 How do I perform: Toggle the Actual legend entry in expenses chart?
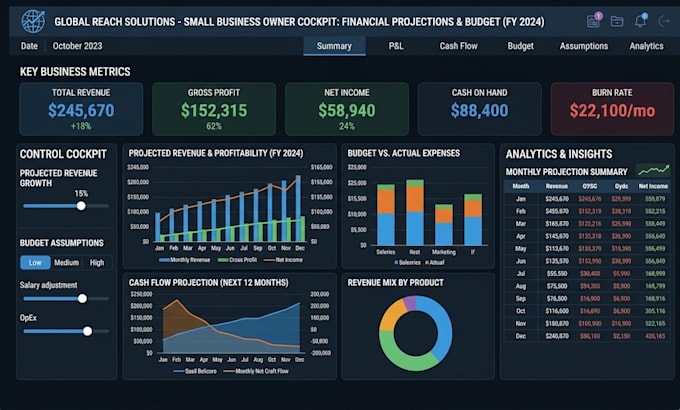[435, 262]
